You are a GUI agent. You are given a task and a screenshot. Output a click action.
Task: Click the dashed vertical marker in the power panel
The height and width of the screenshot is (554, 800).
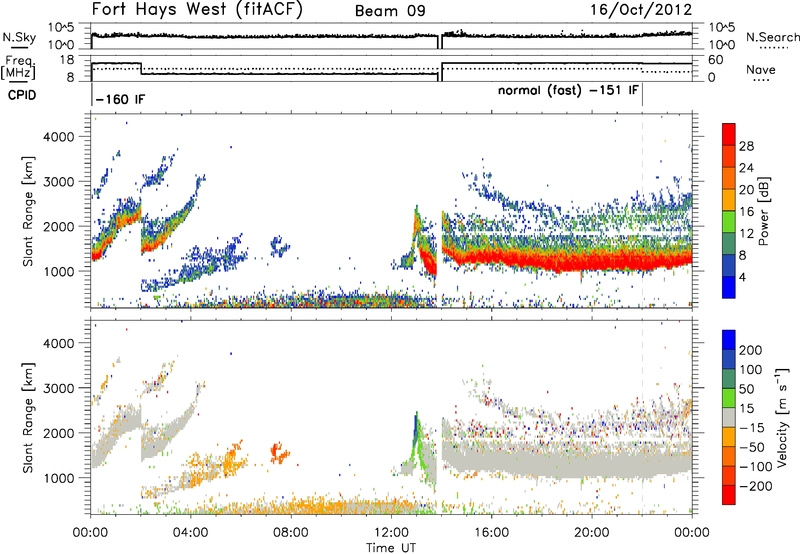(642, 210)
